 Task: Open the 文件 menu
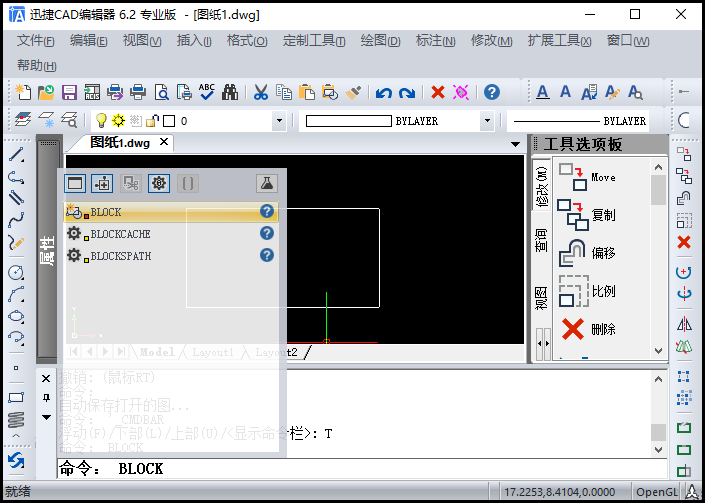click(36, 41)
